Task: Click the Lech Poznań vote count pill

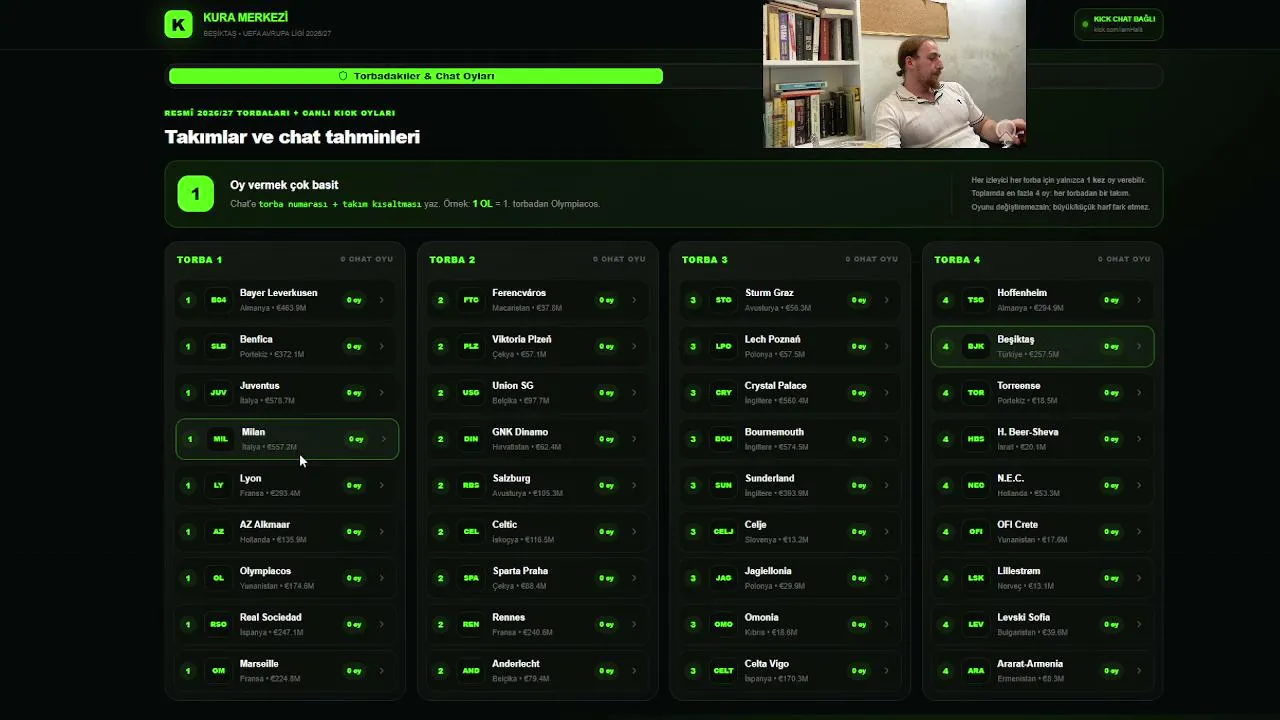Action: pos(859,346)
